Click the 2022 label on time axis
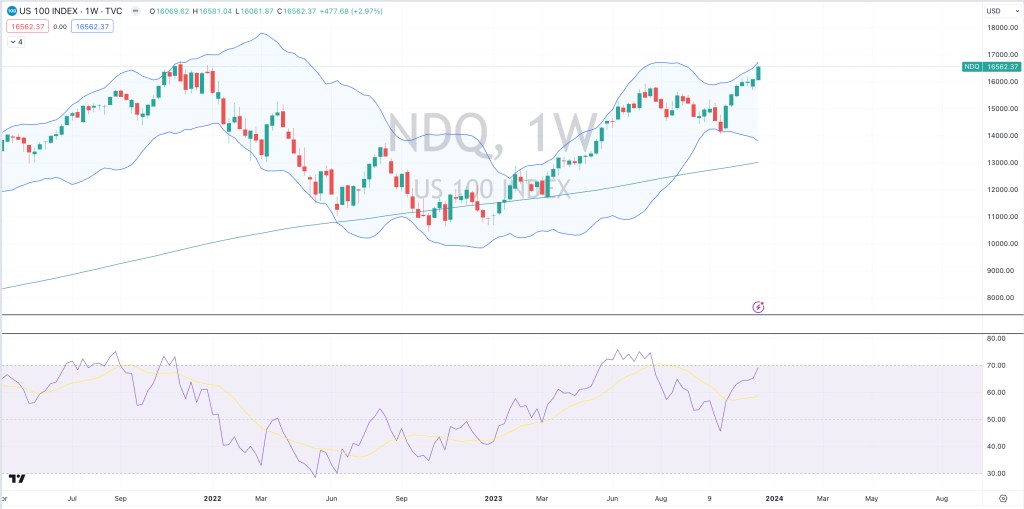1024x509 pixels. [x=212, y=496]
